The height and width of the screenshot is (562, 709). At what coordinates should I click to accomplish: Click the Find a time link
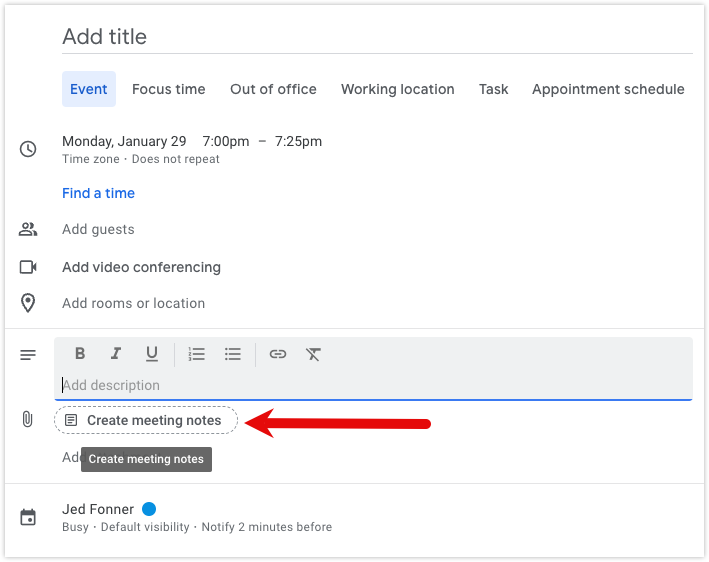[x=98, y=193]
